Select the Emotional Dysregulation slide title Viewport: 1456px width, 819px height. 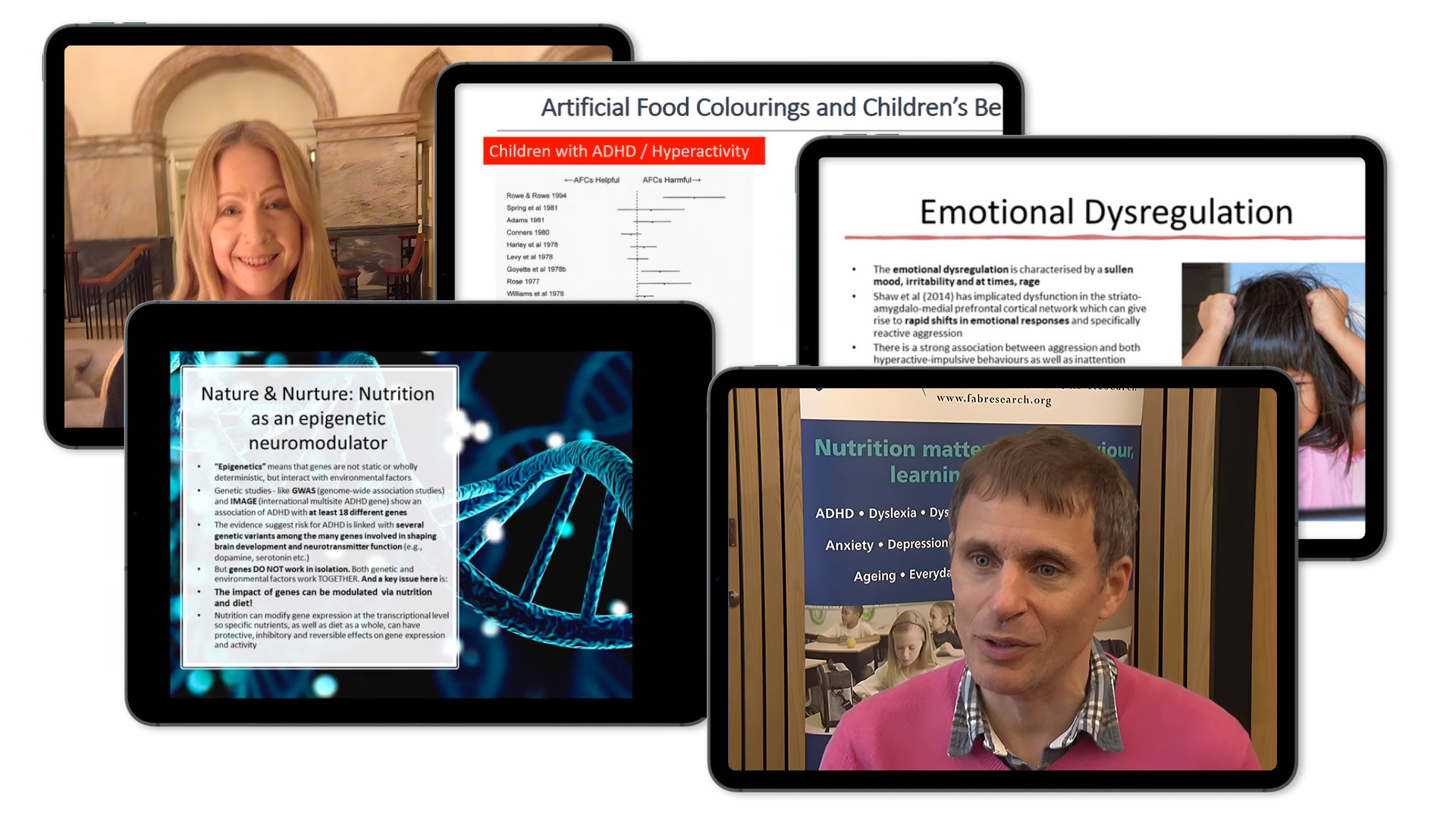[1106, 212]
